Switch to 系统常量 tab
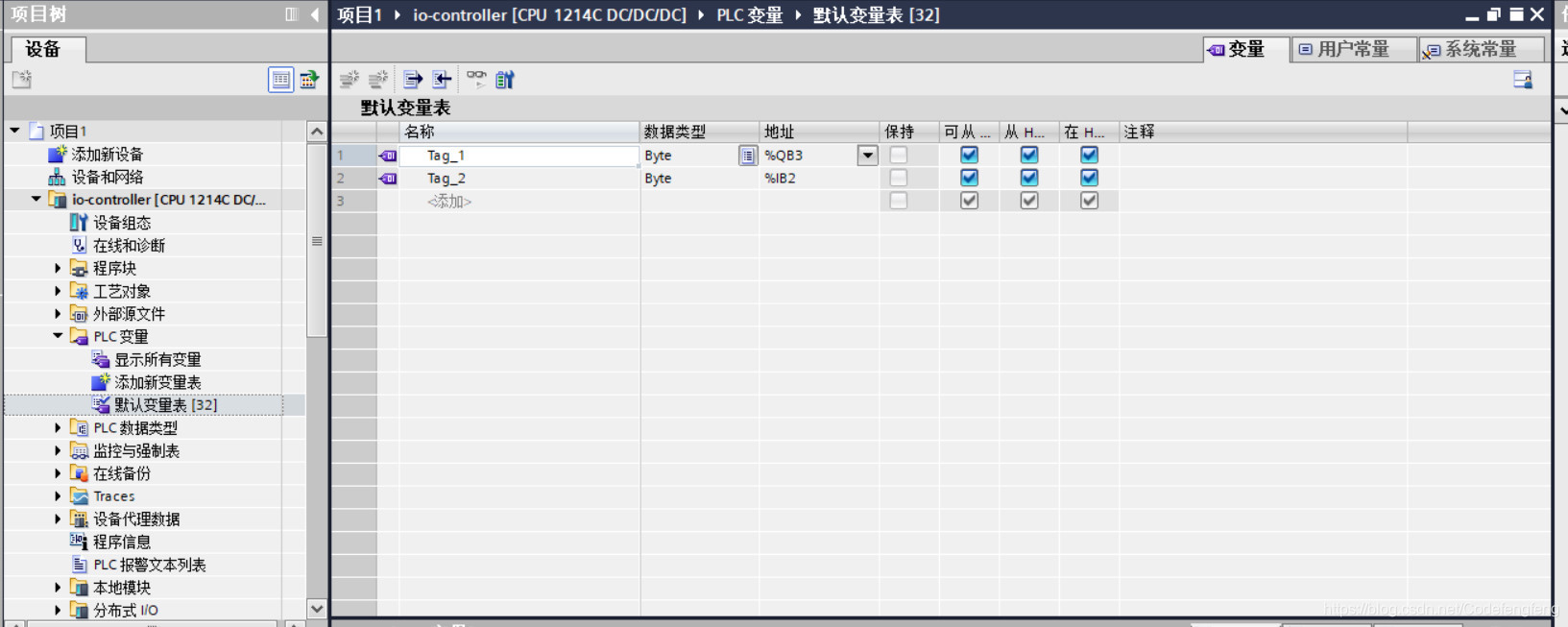The image size is (1568, 627). pos(1482,49)
